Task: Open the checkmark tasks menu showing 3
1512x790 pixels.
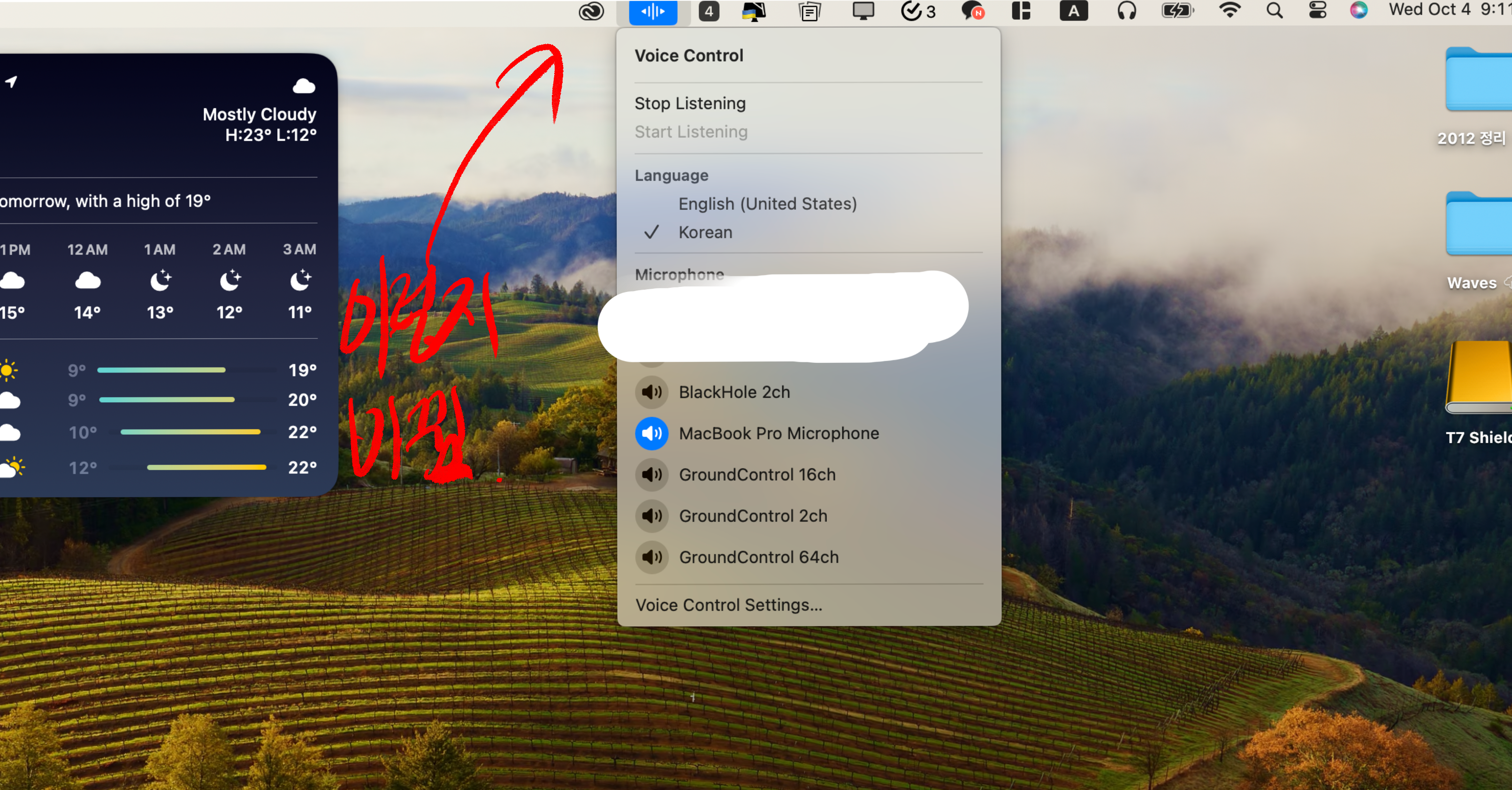Action: pos(918,11)
